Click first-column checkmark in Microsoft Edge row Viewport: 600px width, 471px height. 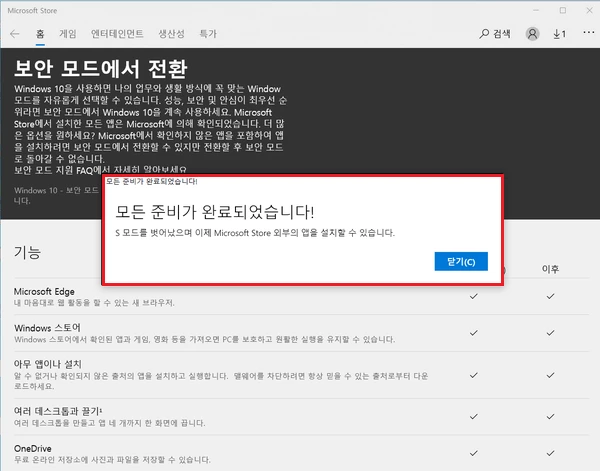[474, 296]
